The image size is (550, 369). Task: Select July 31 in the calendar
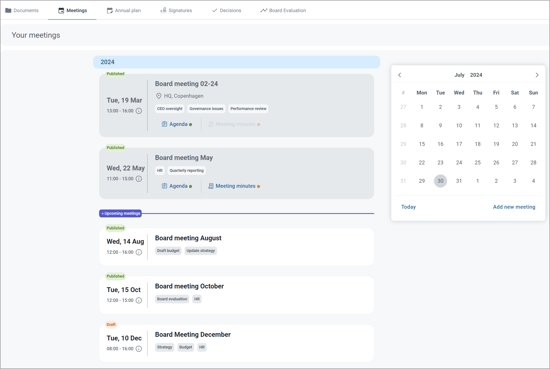click(x=459, y=181)
